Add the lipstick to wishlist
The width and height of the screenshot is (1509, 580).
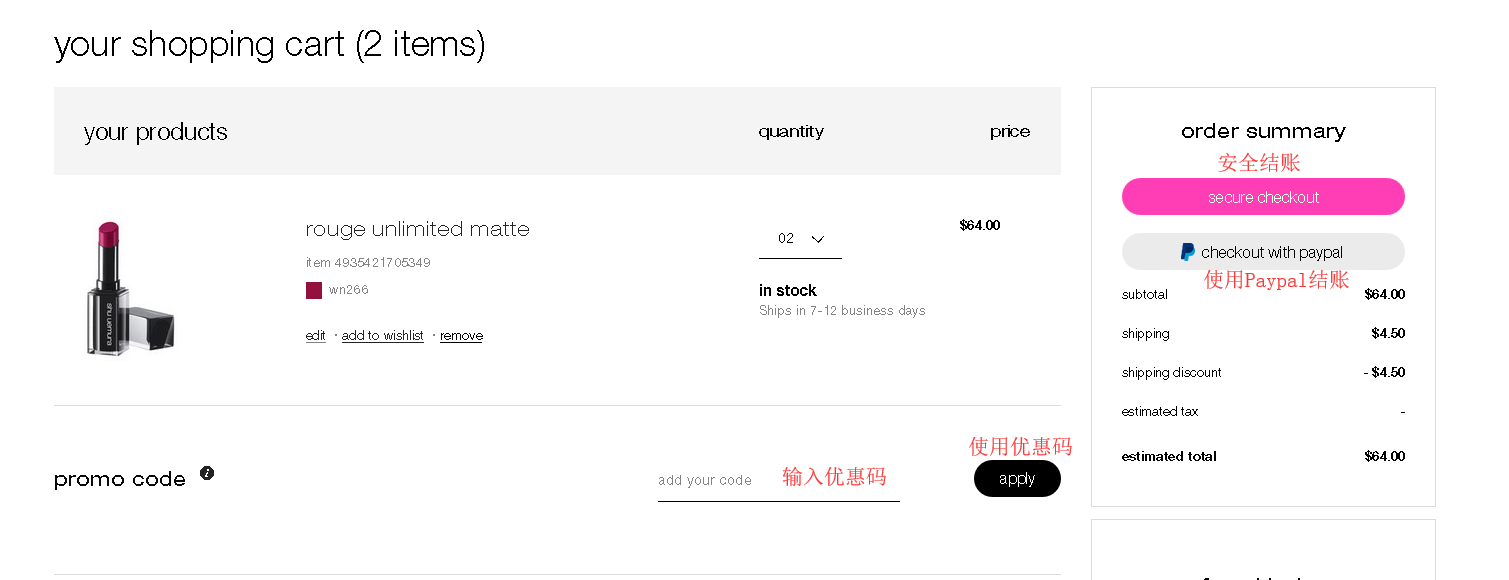382,336
